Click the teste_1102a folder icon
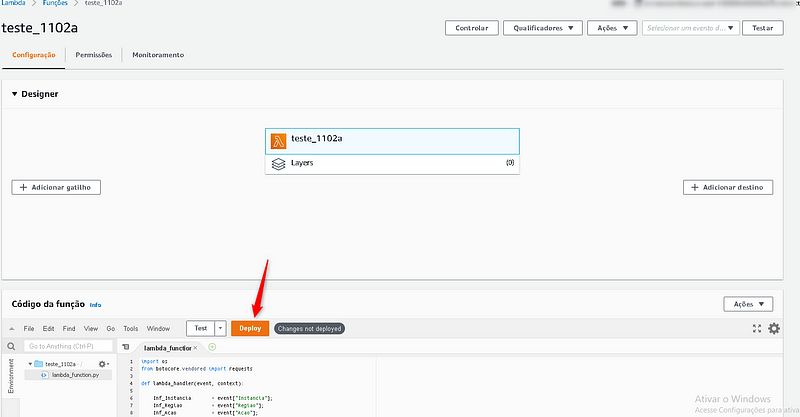 (x=38, y=364)
